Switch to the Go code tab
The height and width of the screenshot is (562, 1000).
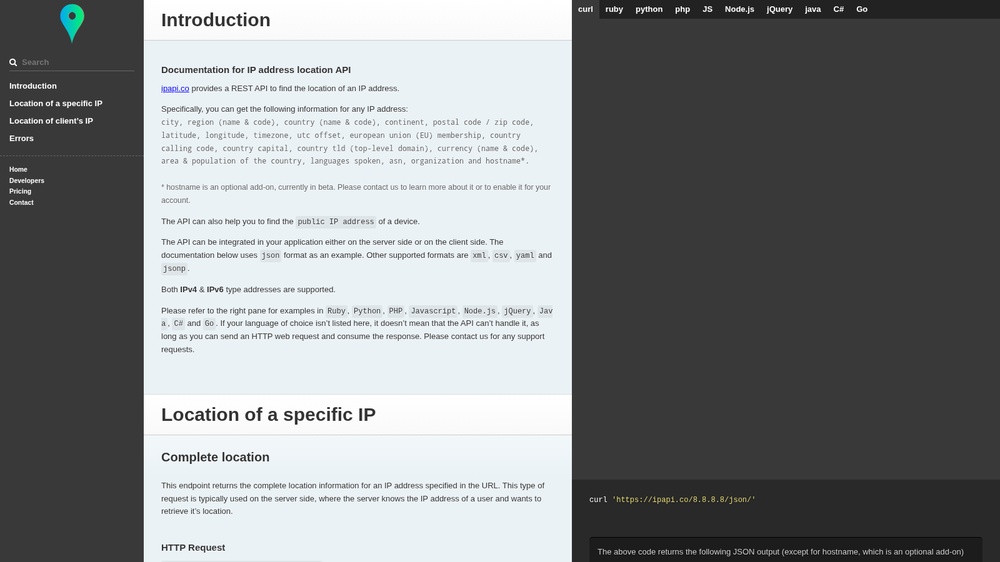pyautogui.click(x=862, y=9)
